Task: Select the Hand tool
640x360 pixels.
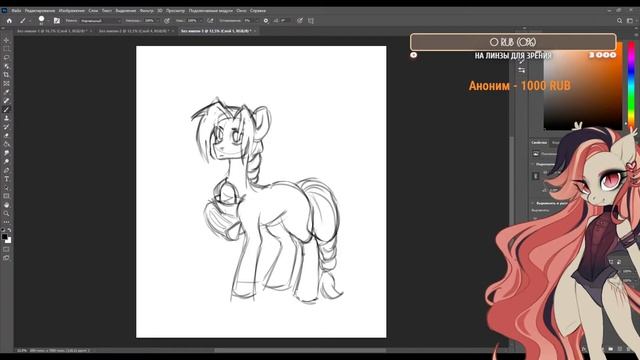Action: pyautogui.click(x=6, y=205)
